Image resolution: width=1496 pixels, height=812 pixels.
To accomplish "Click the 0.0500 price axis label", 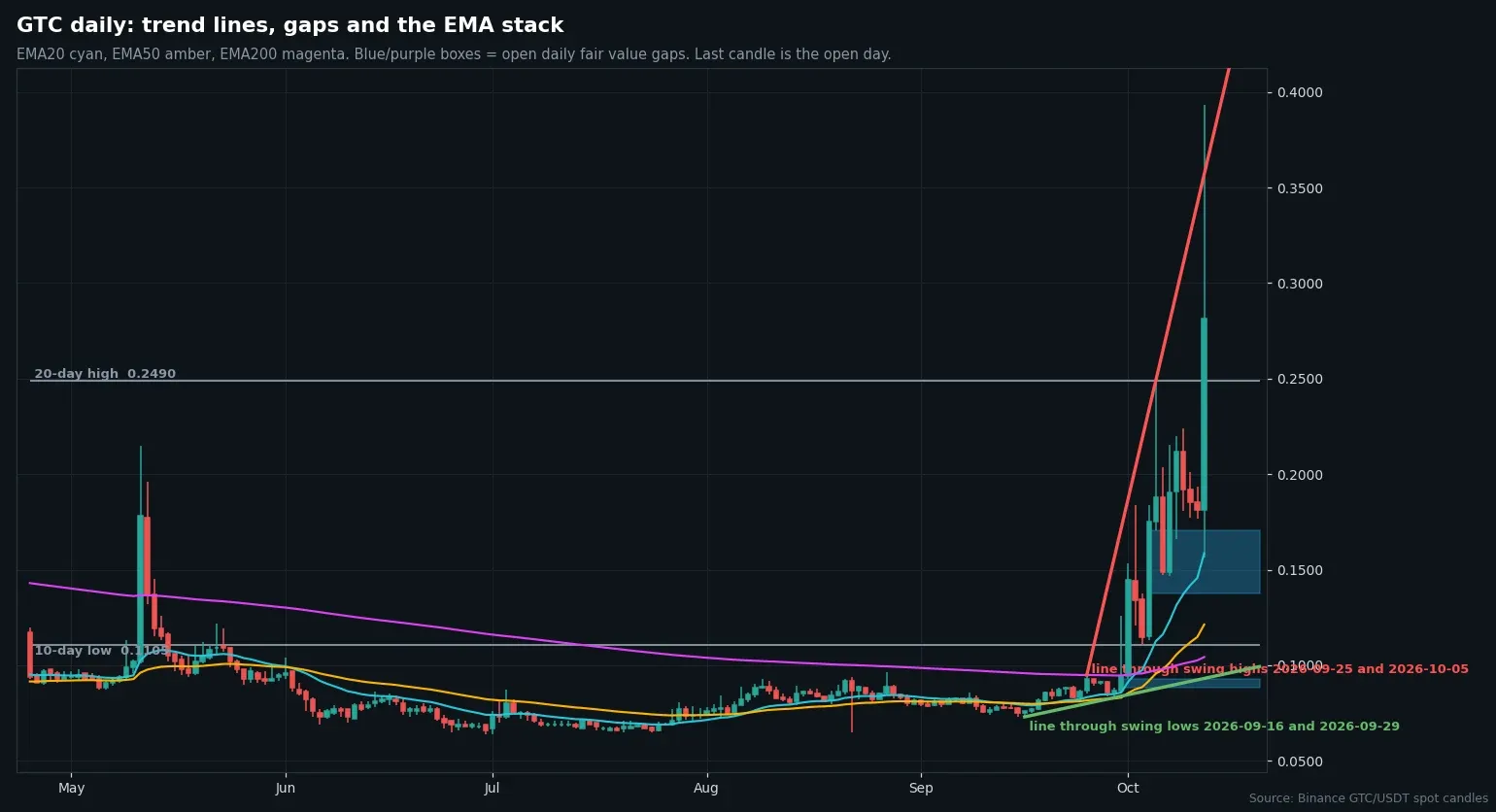I will click(x=1301, y=761).
